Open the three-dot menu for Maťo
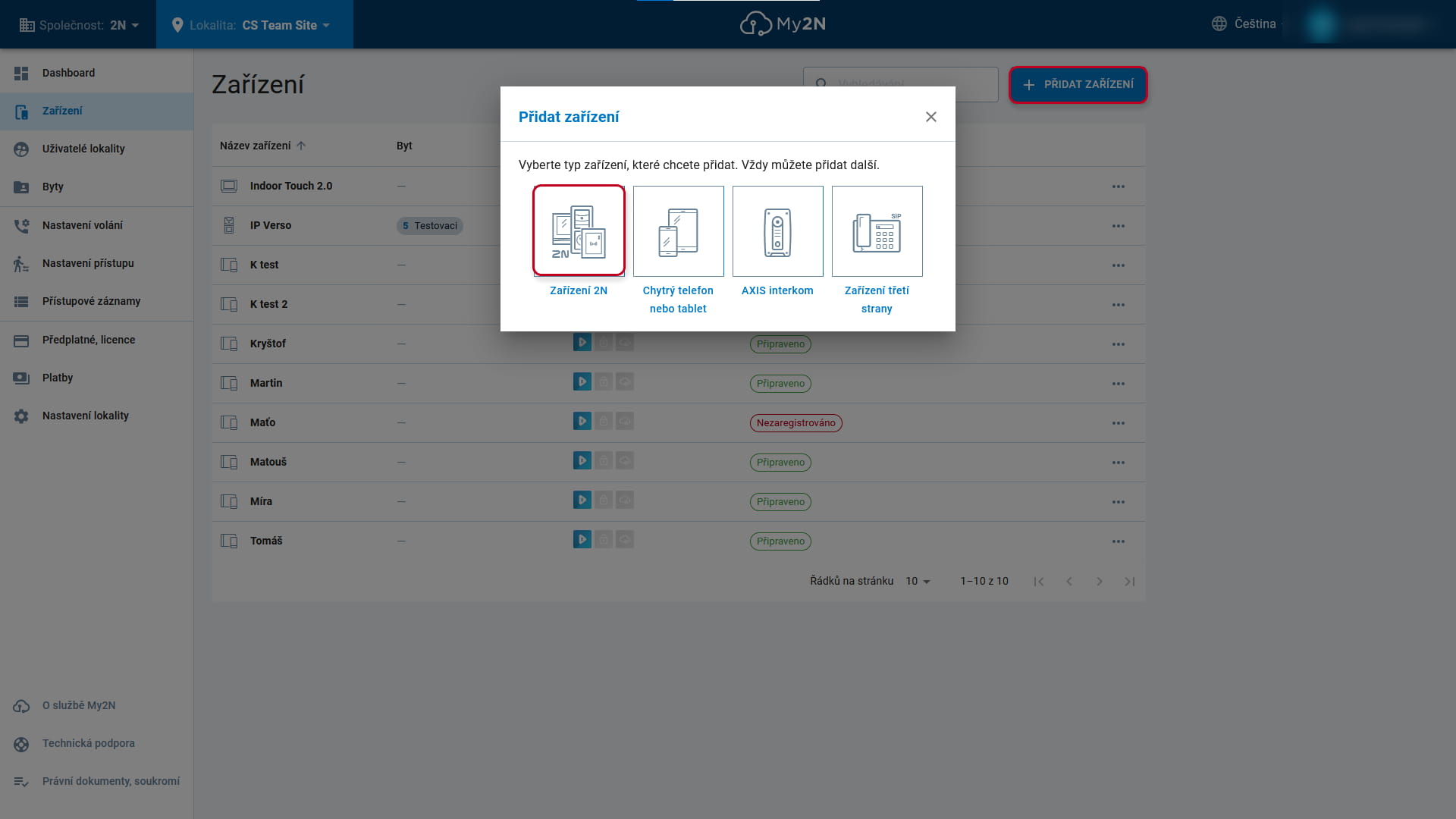The width and height of the screenshot is (1456, 819). point(1119,423)
